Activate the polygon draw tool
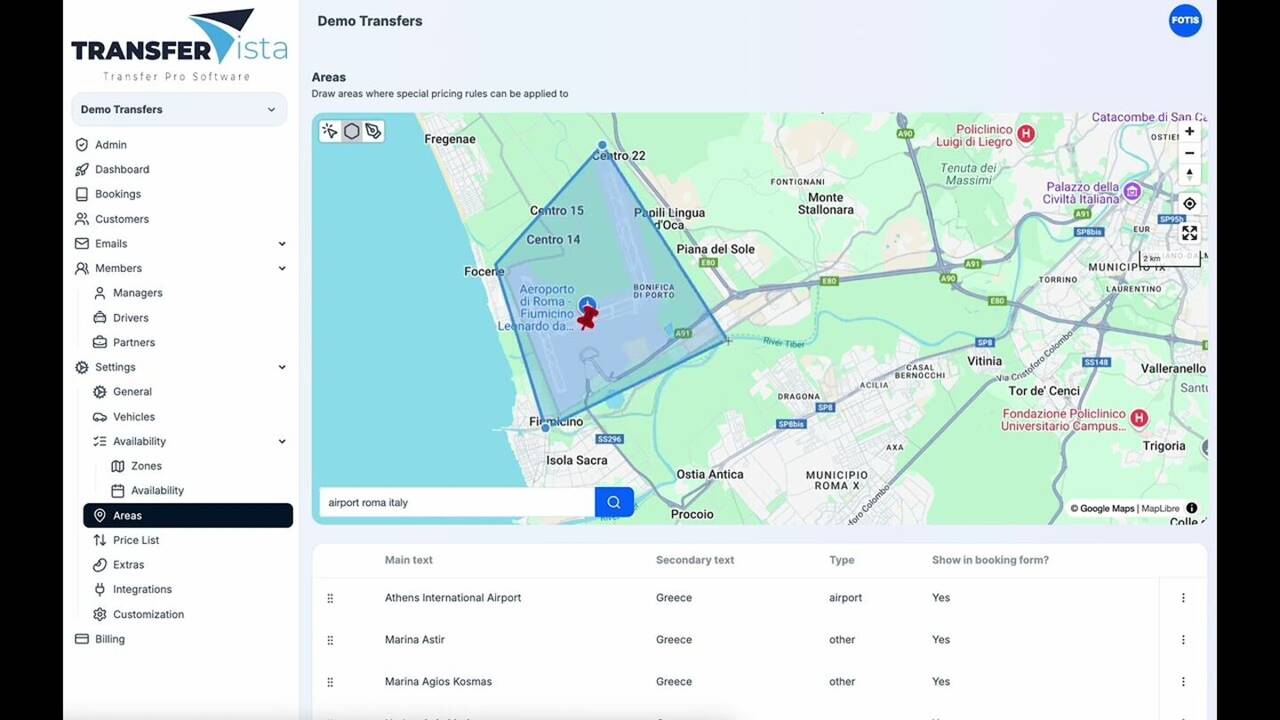This screenshot has width=1280, height=720. (x=352, y=131)
